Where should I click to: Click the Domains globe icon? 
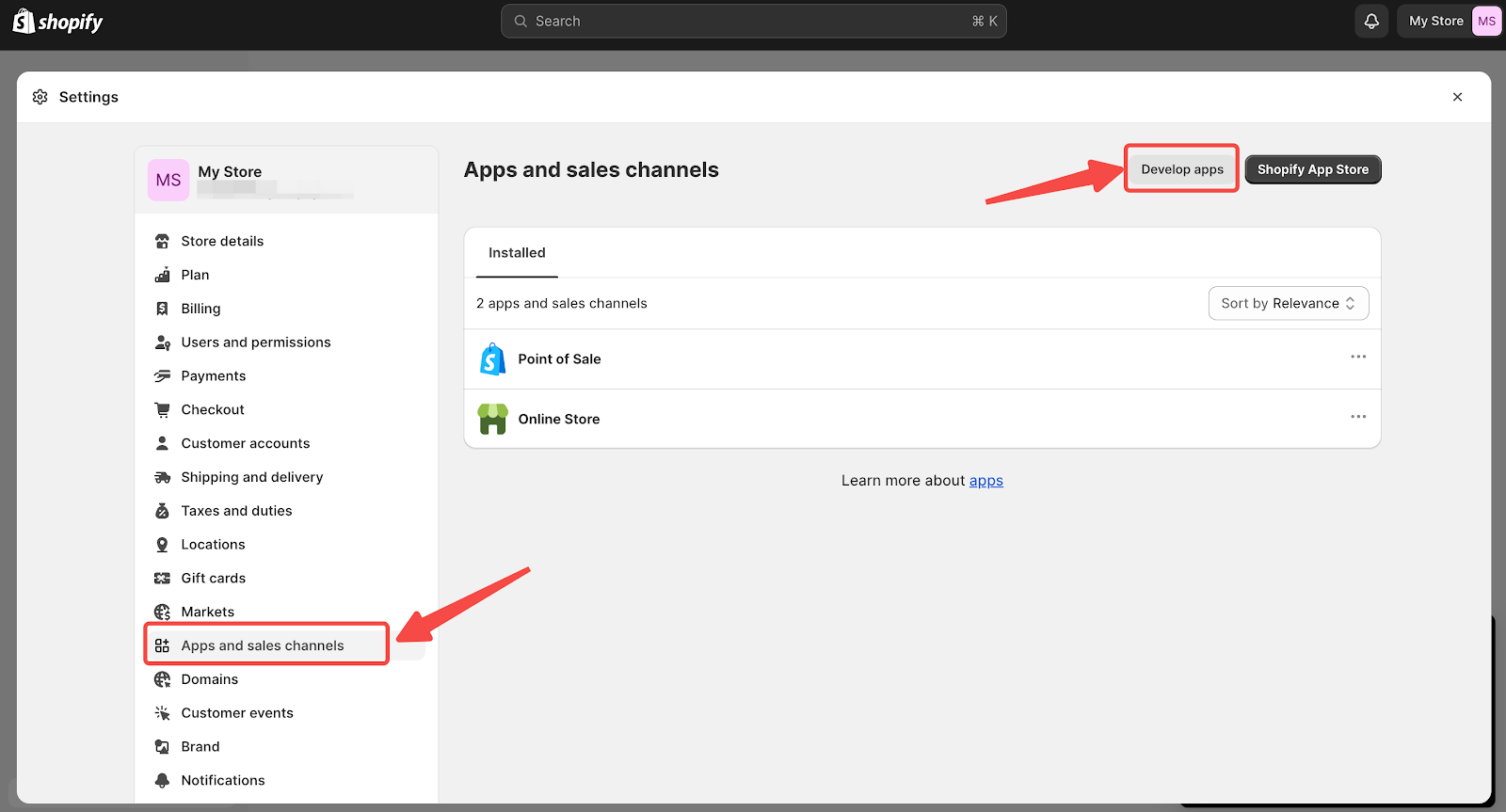click(162, 679)
